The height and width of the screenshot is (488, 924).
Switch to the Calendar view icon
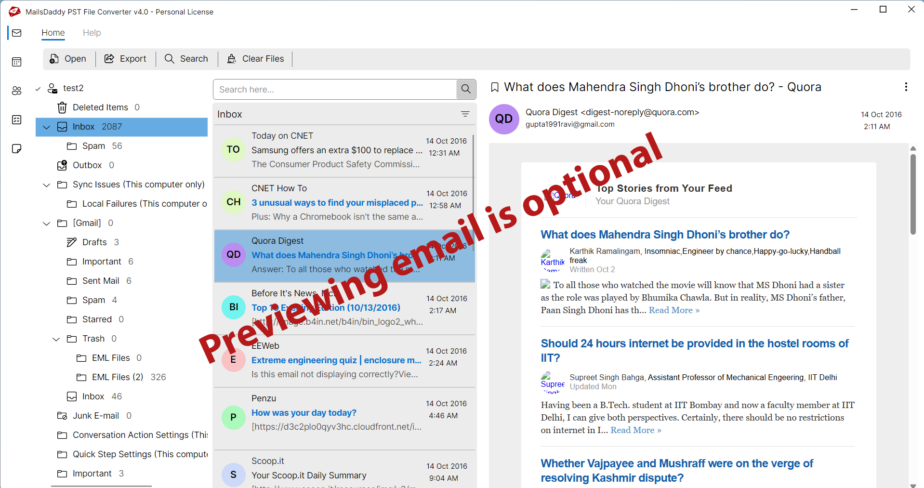coord(16,62)
